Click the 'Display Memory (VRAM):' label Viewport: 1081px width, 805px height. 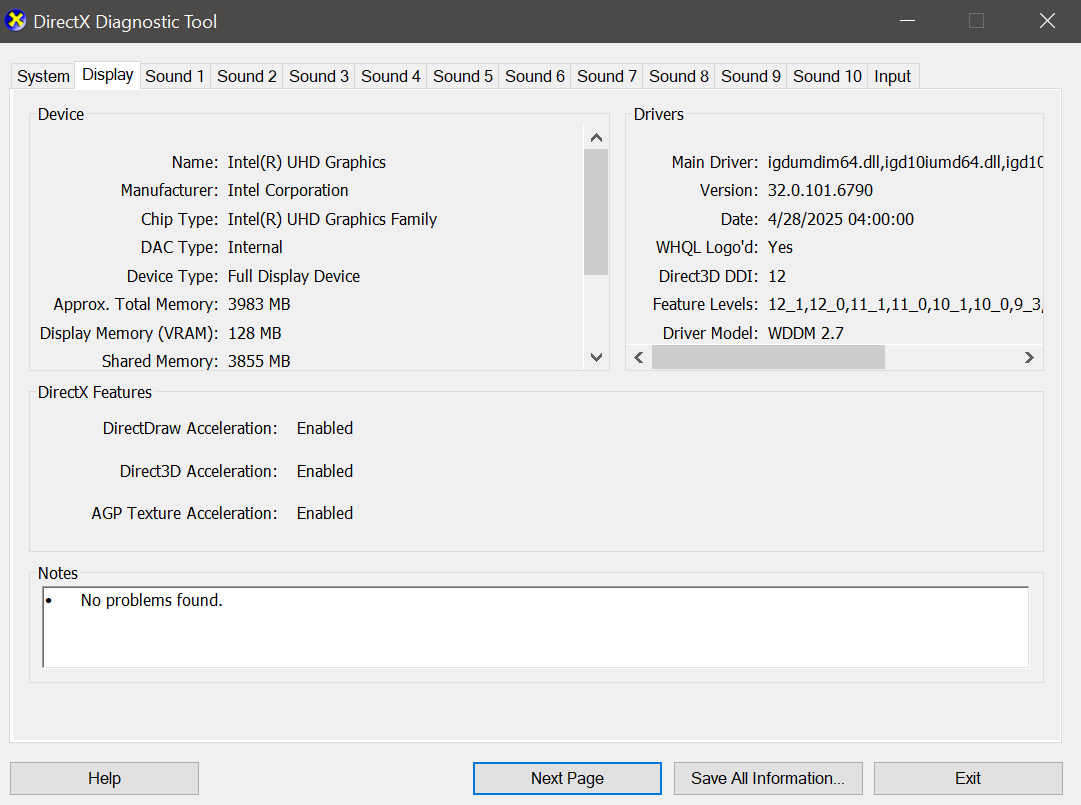point(129,334)
